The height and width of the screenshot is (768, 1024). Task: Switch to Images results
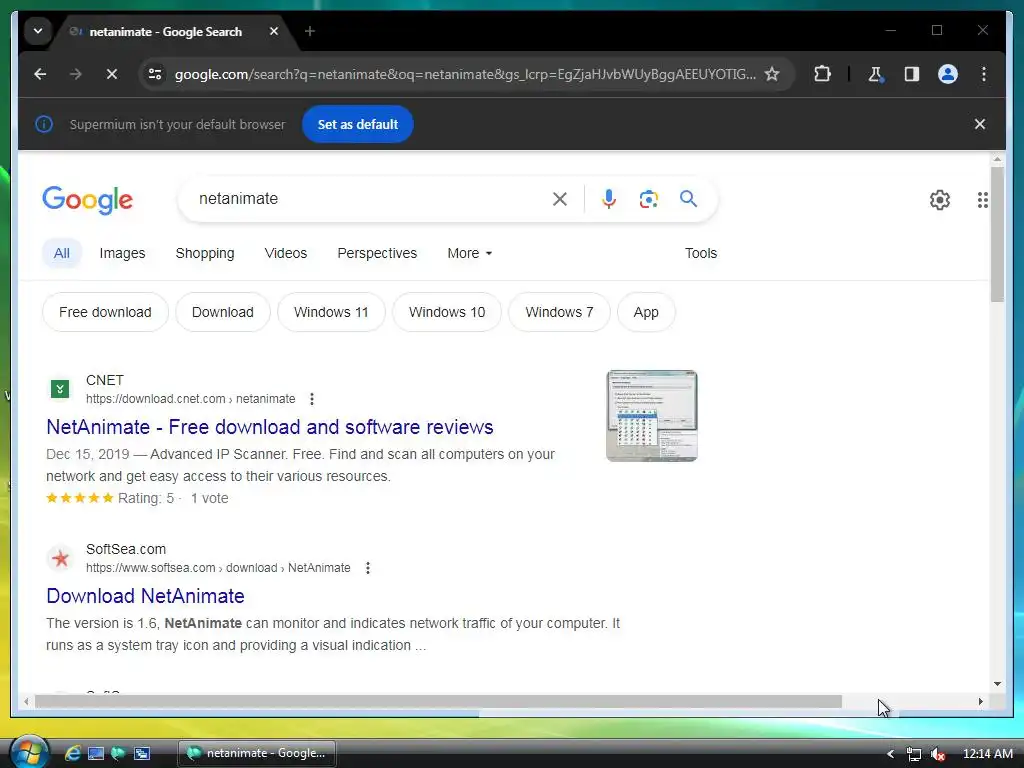coord(122,253)
